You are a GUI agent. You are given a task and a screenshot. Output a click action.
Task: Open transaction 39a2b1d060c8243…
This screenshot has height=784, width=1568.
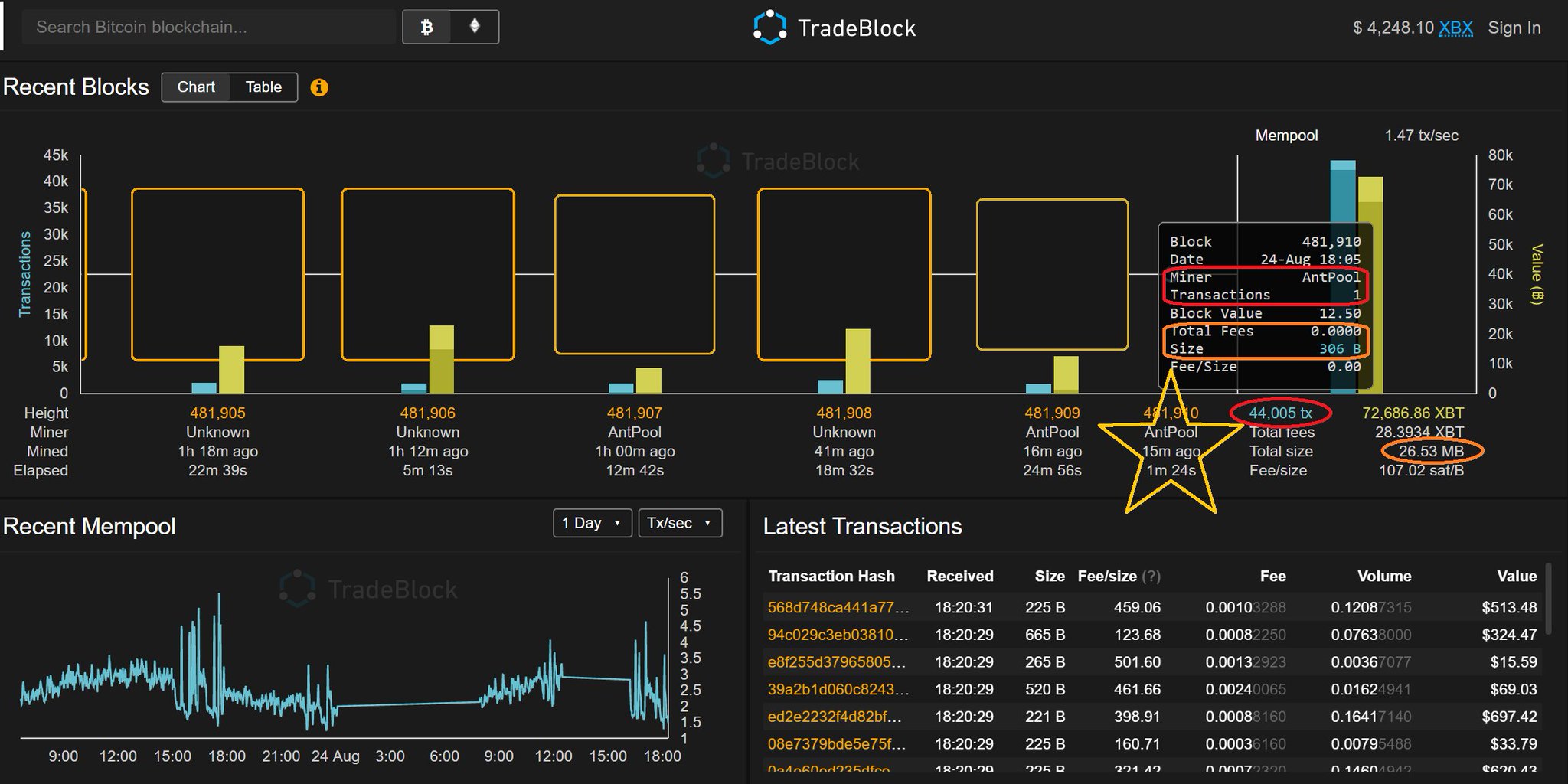point(838,689)
